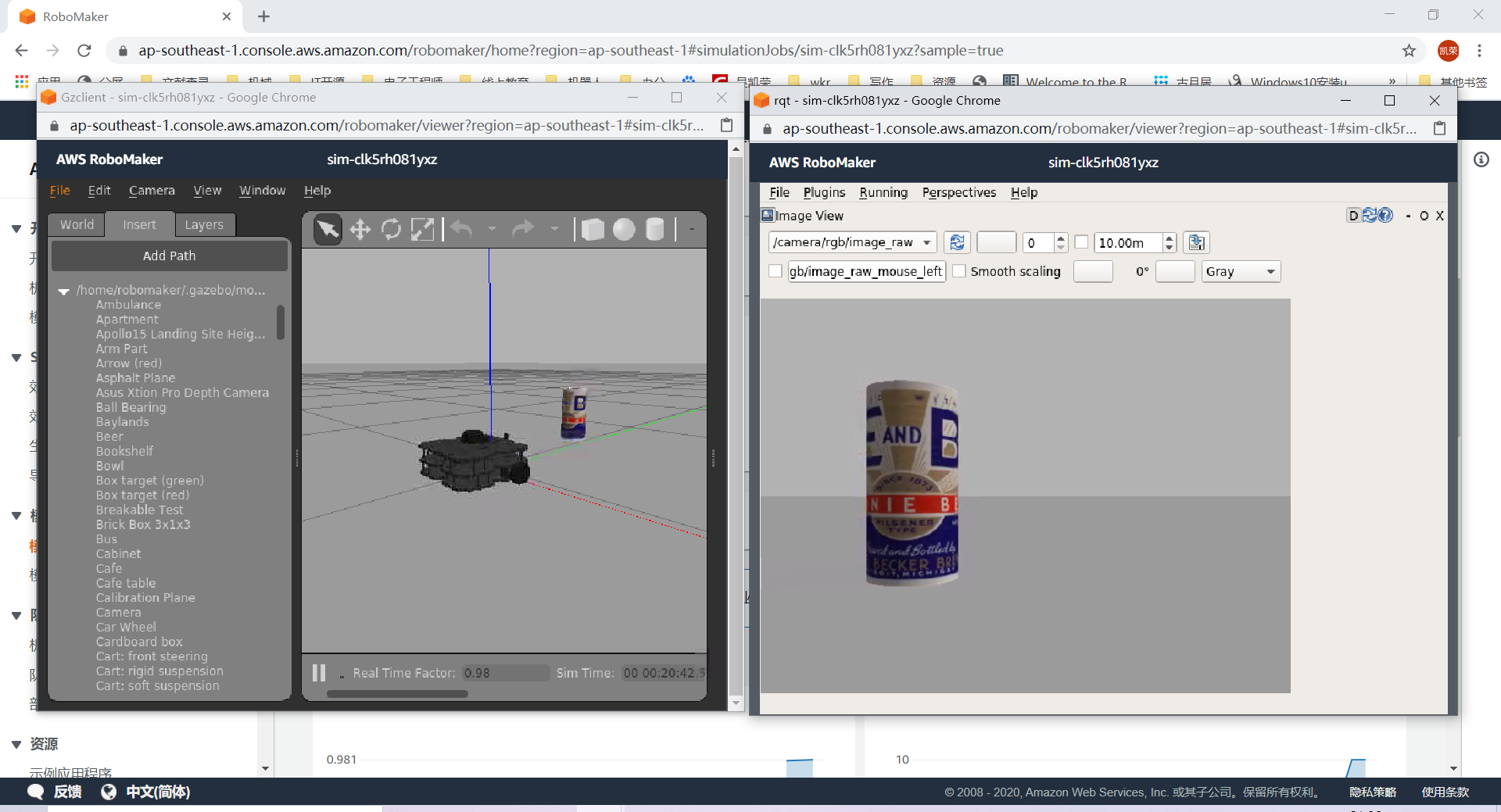
Task: Select the arrow selection tool in Gazebo toolbar
Action: [x=328, y=230]
